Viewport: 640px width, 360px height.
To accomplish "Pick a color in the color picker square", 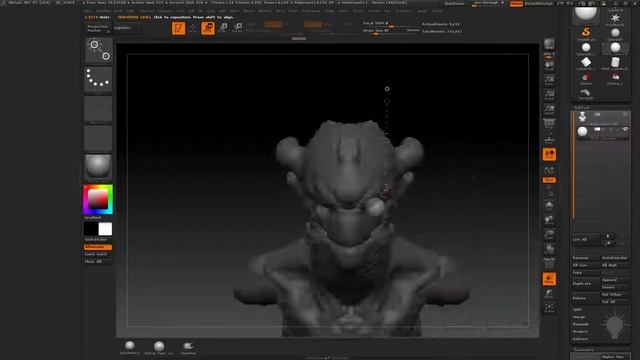I will pos(98,199).
